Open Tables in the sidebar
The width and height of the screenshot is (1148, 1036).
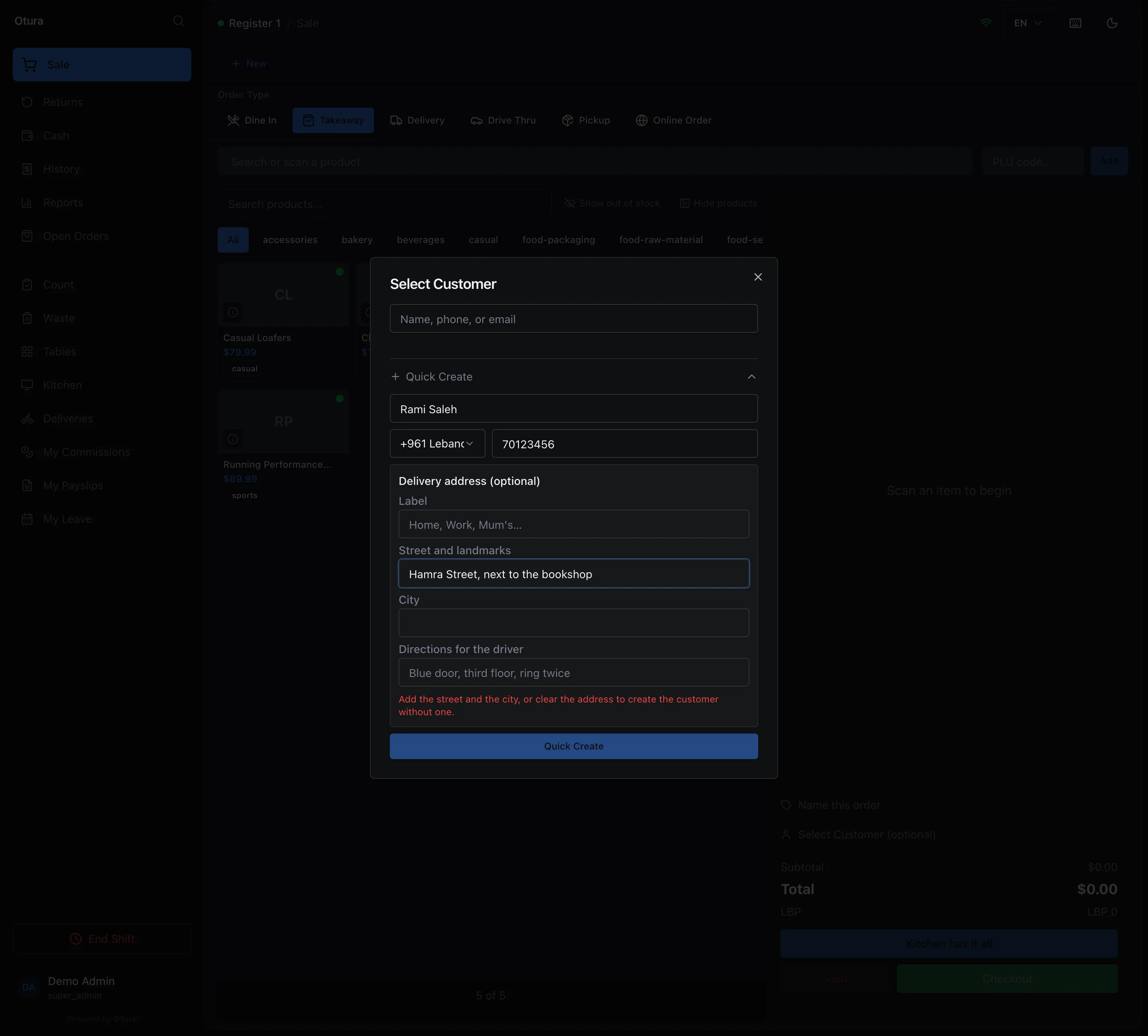coord(102,352)
